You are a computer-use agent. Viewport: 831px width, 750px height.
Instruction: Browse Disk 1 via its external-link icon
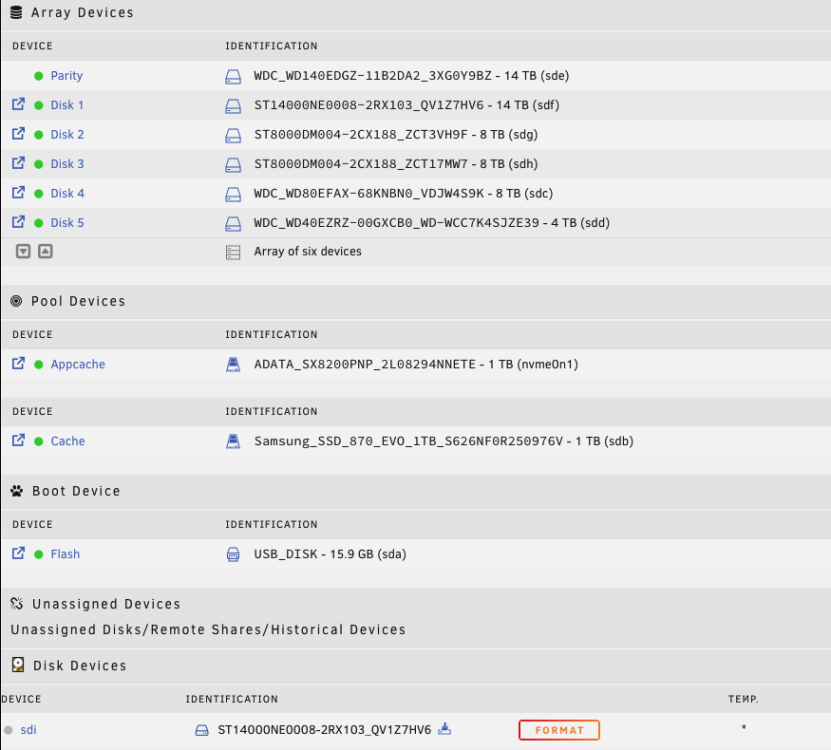point(19,104)
